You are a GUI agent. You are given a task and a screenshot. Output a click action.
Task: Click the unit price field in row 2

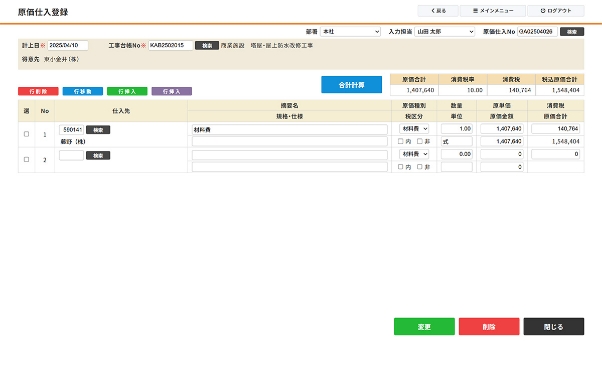point(502,154)
